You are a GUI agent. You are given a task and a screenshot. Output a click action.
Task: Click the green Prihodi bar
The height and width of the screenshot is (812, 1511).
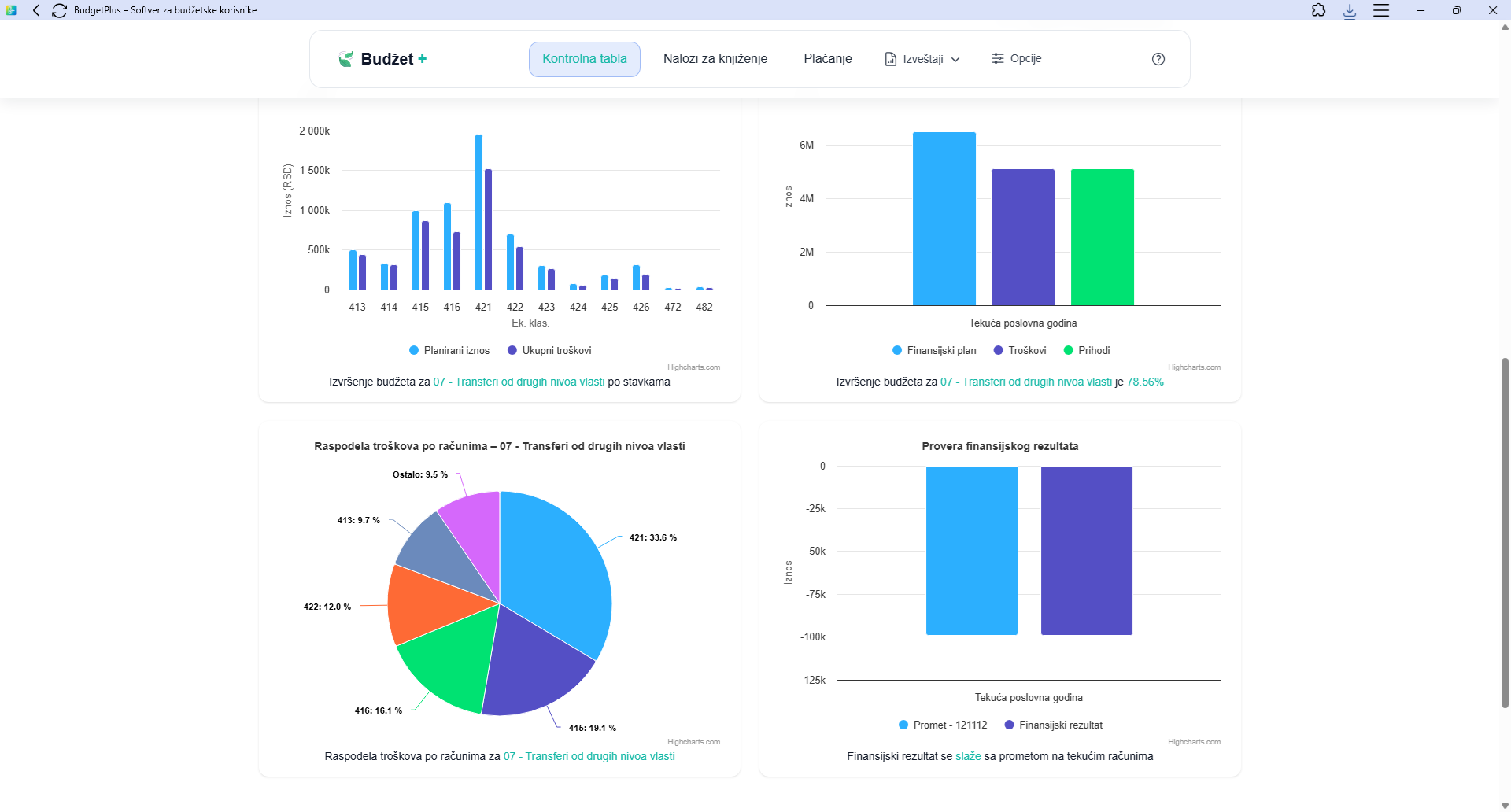(1102, 237)
